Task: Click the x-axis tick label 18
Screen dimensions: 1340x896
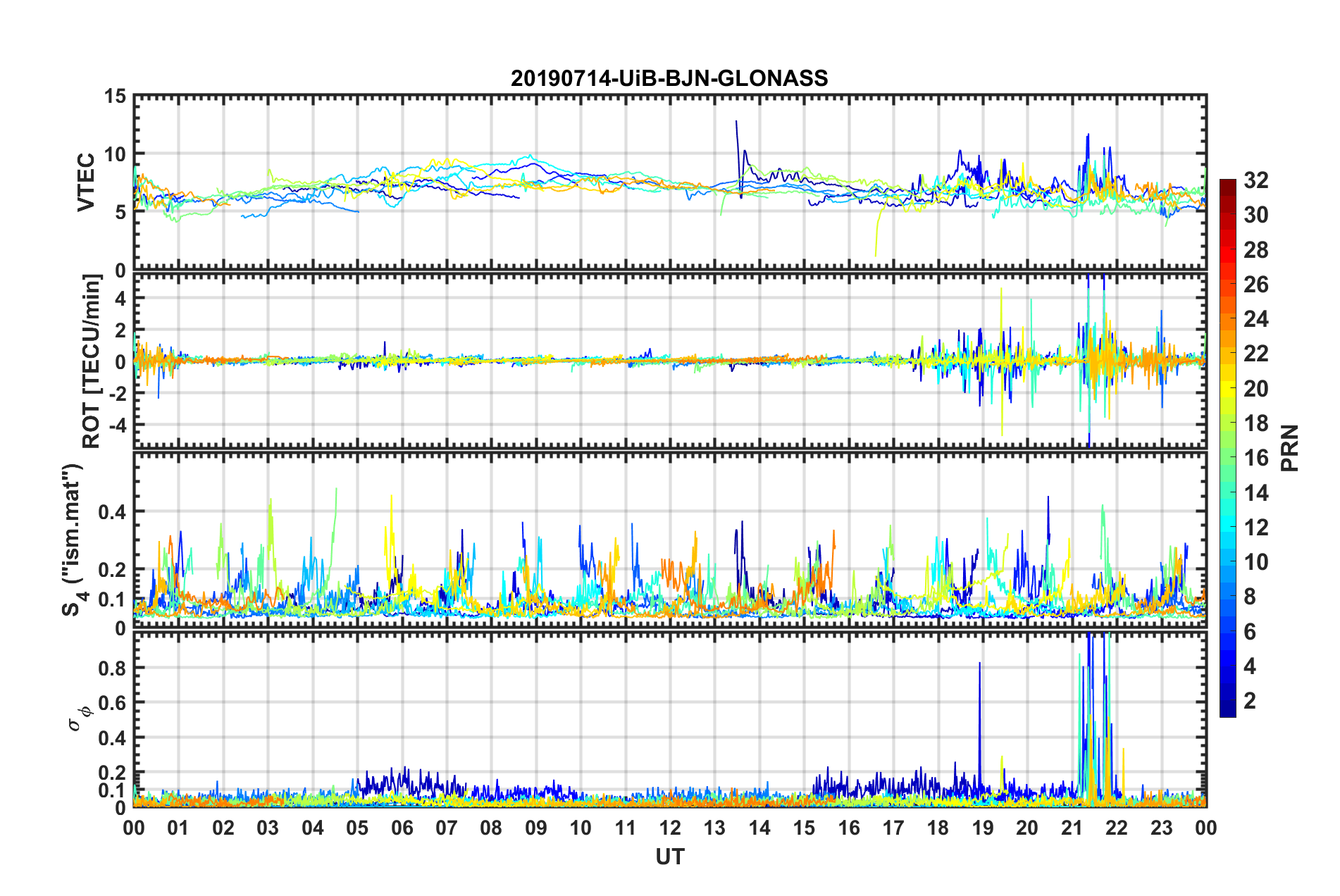Action: [938, 828]
